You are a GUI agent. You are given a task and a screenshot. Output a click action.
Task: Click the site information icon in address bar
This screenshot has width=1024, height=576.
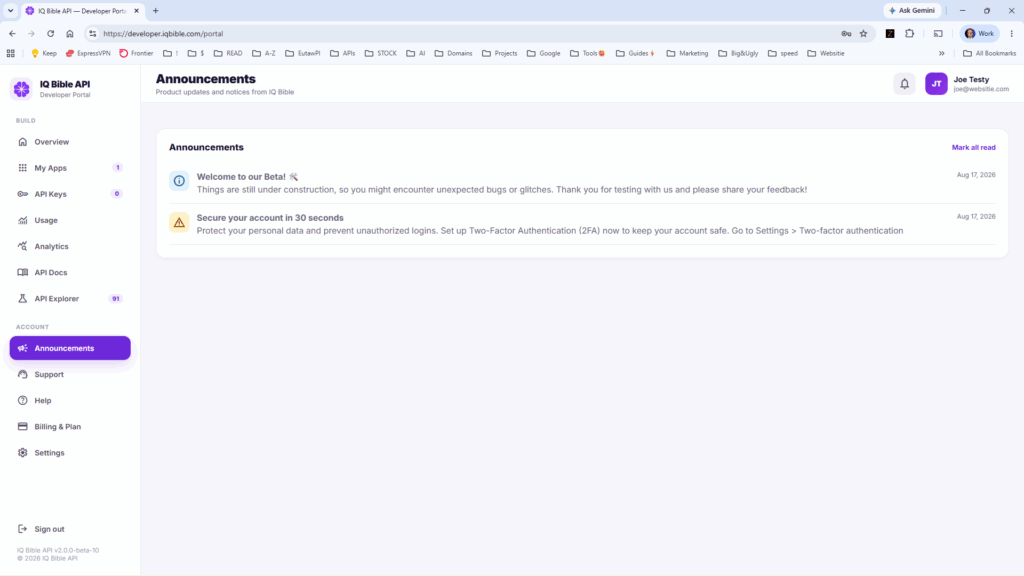(x=93, y=33)
